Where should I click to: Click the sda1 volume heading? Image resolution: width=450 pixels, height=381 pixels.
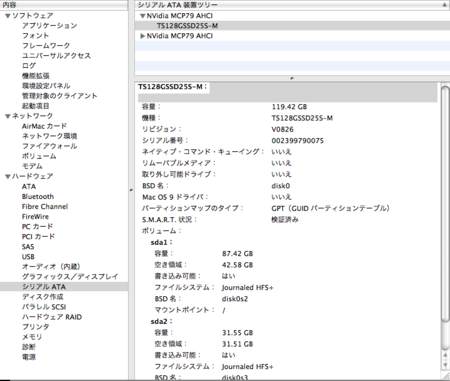pos(162,242)
